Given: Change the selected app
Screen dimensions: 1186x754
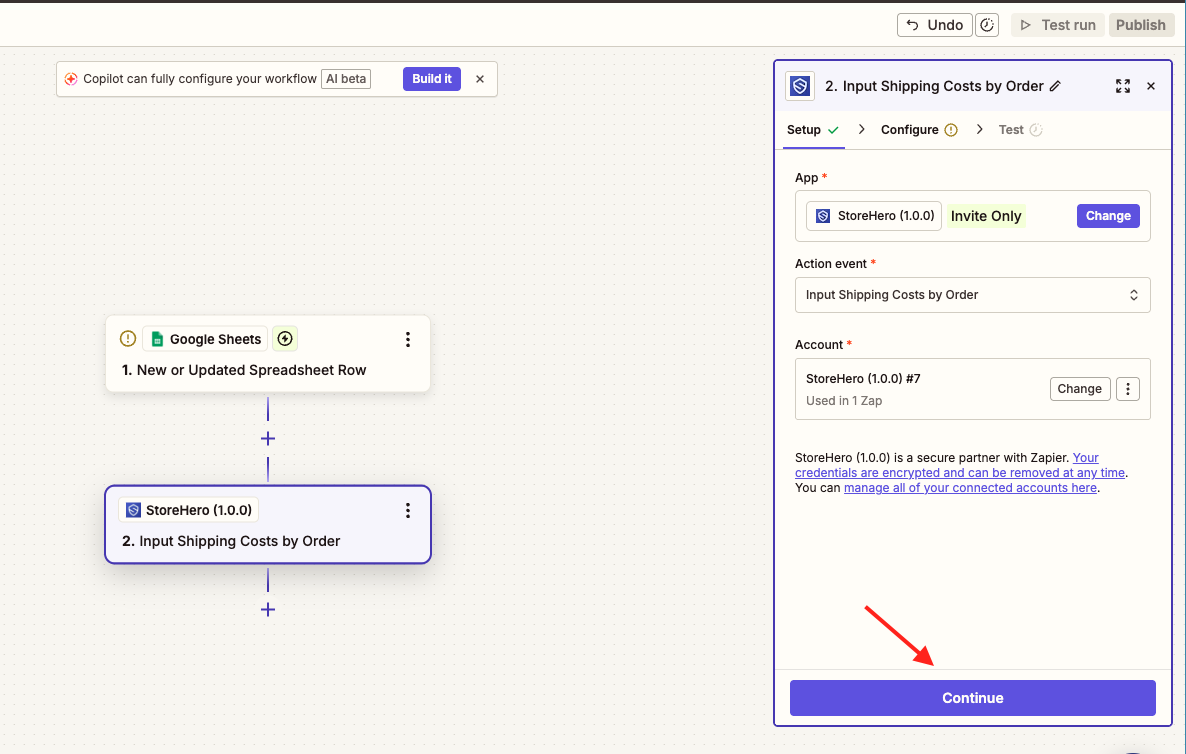Looking at the screenshot, I should point(1108,216).
